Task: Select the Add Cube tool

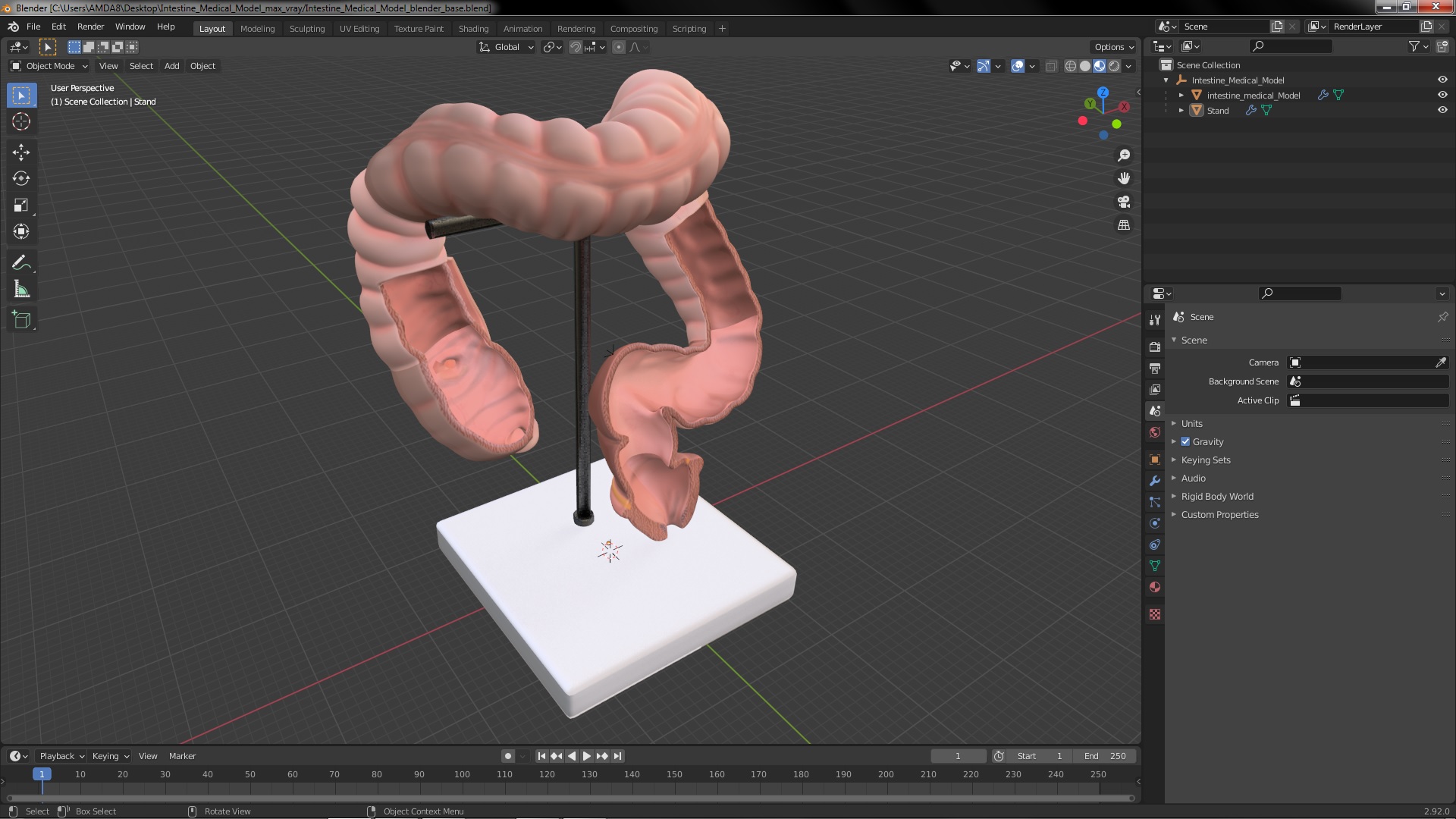Action: 21,320
